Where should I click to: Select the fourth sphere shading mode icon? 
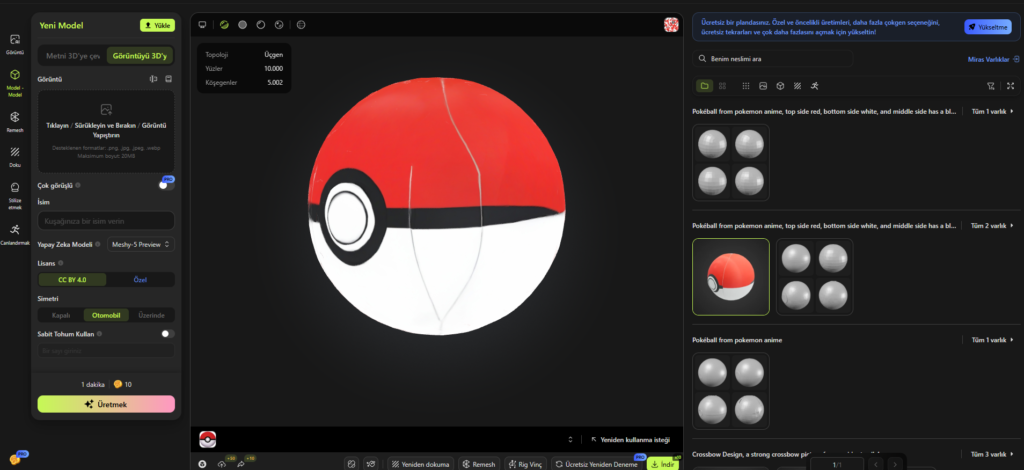coord(280,25)
